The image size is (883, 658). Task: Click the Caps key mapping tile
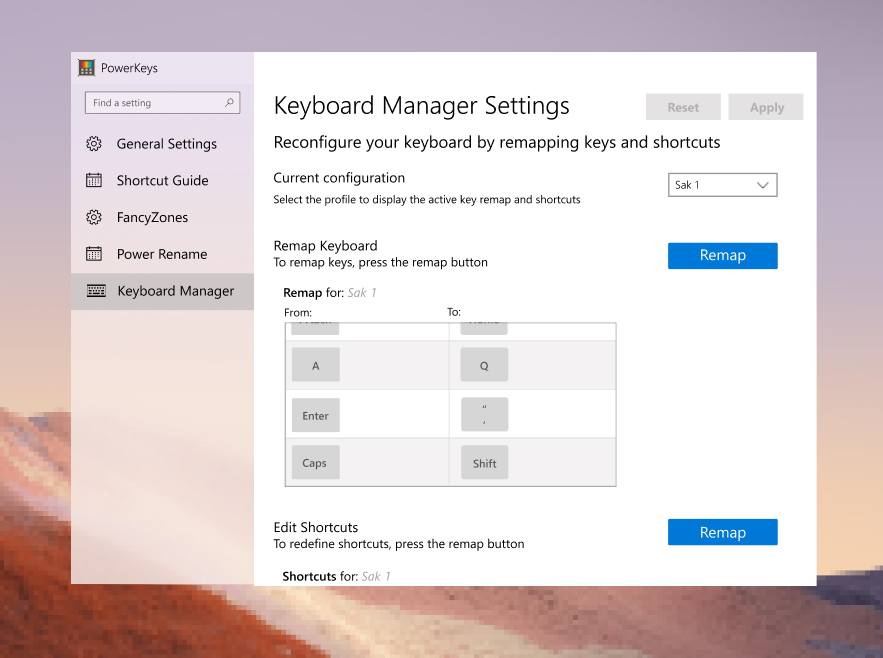315,462
